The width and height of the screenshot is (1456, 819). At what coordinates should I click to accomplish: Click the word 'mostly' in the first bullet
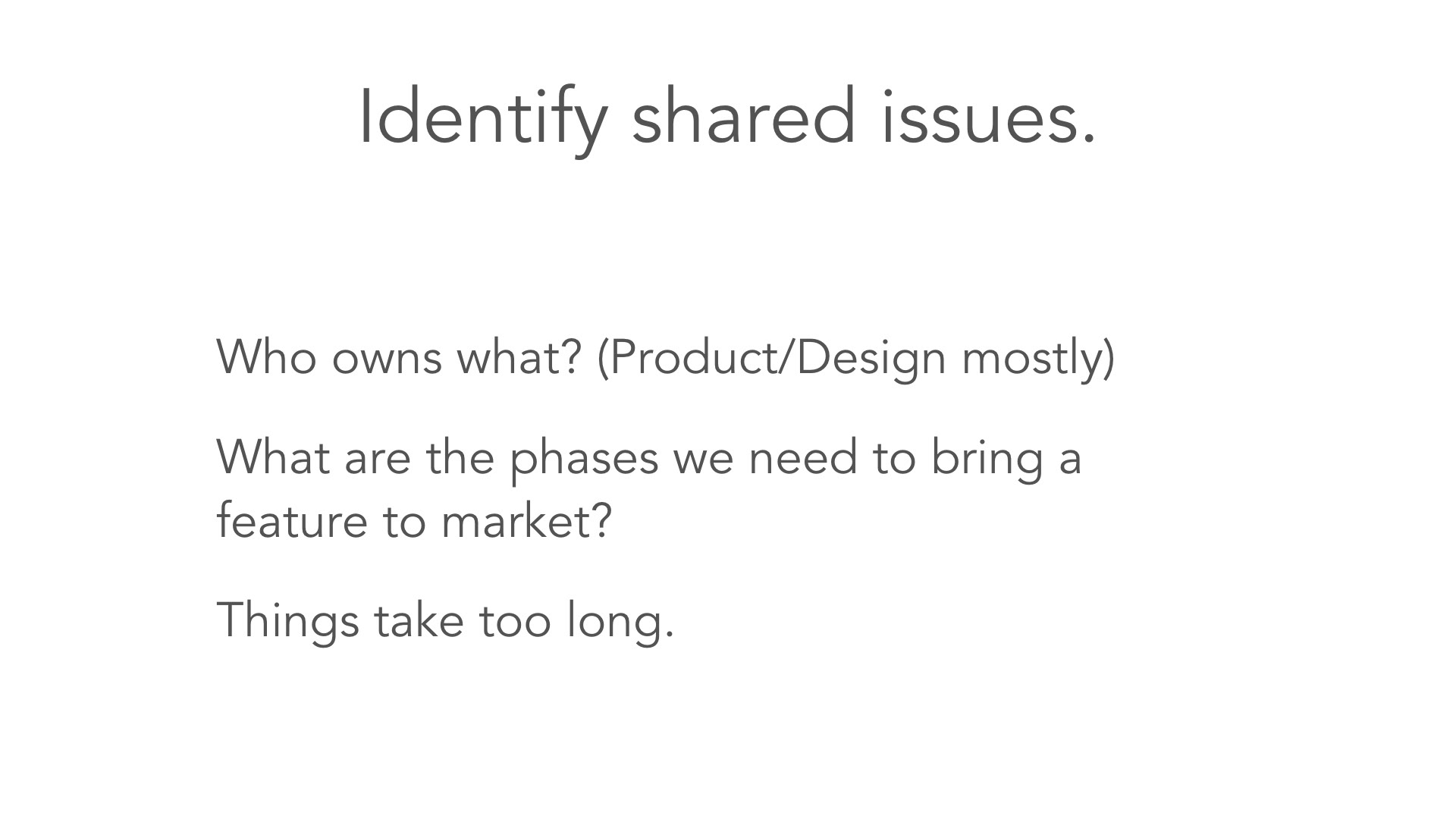coord(1032,358)
